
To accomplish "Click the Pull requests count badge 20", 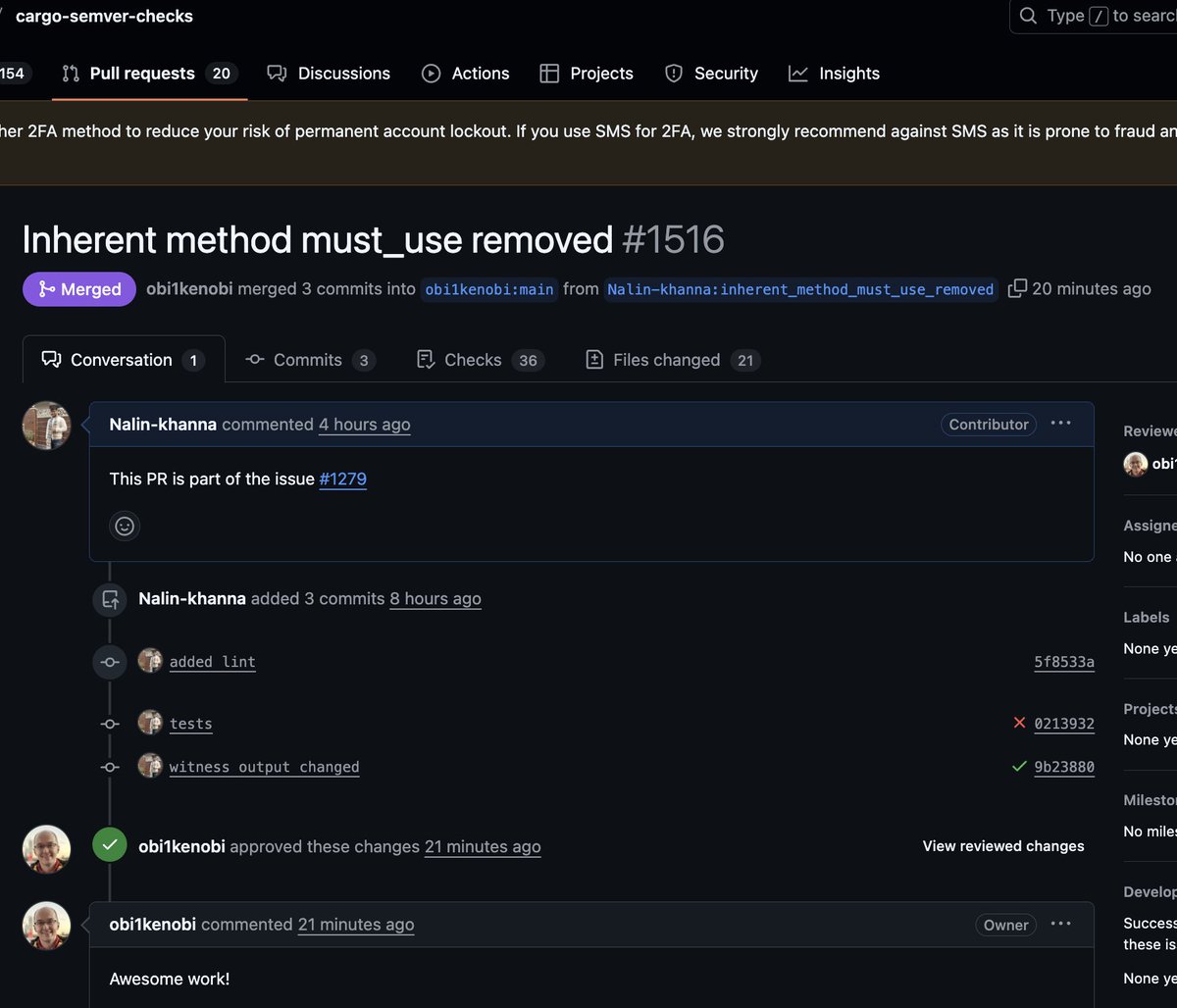I will [222, 74].
